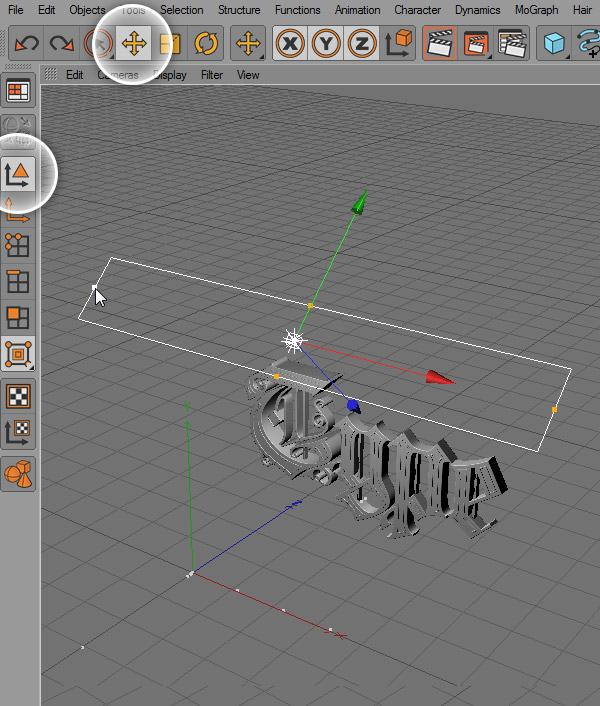Toggle the Z axis lock
The height and width of the screenshot is (706, 600).
pos(361,44)
